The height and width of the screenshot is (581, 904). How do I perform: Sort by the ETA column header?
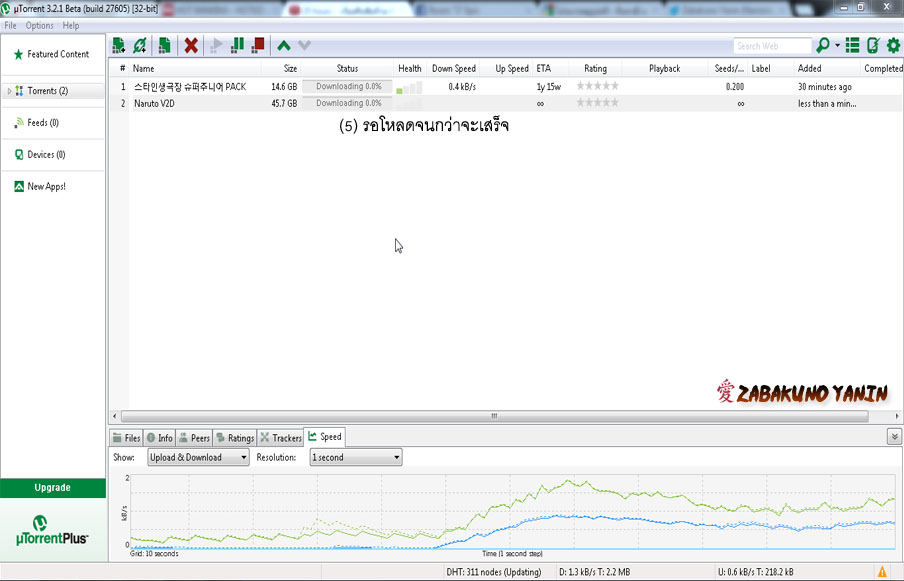coord(551,68)
